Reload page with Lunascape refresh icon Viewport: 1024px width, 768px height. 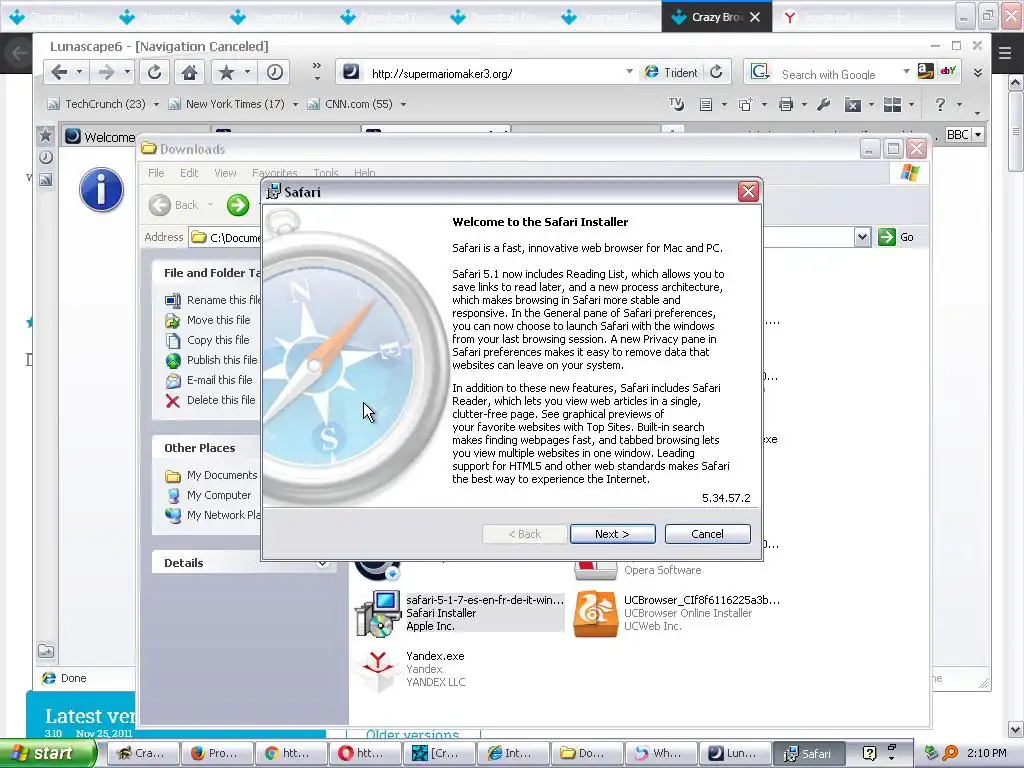tap(154, 72)
